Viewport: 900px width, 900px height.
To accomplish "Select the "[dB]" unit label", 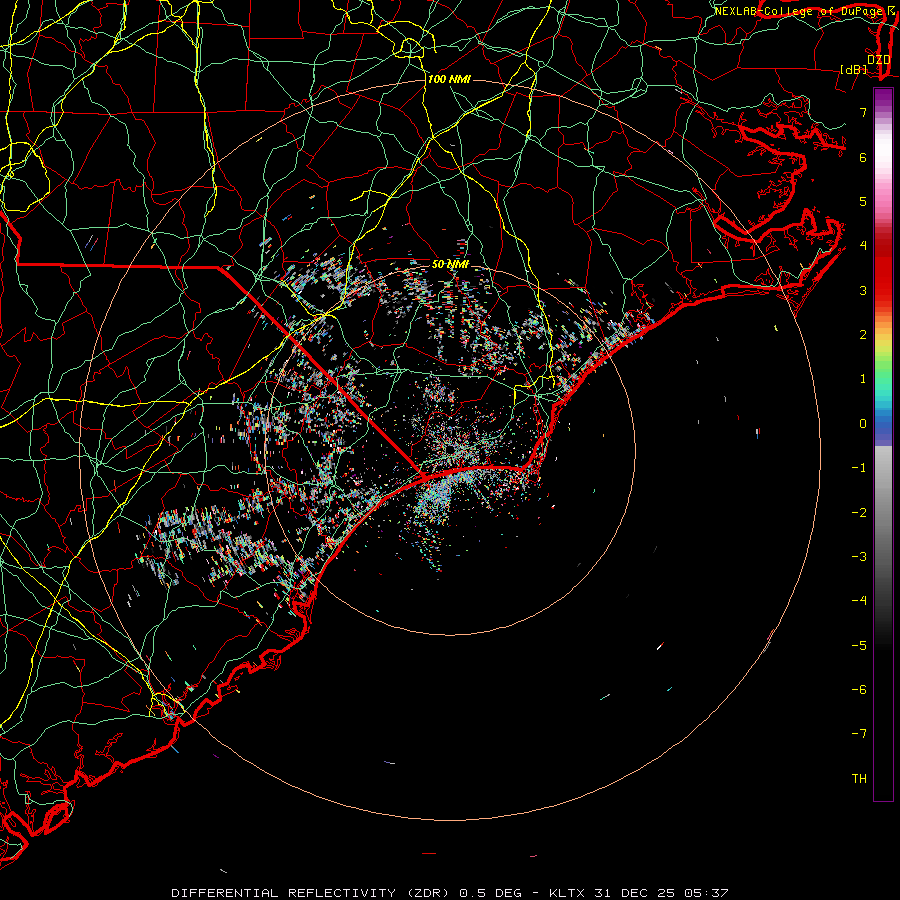I will click(x=853, y=69).
